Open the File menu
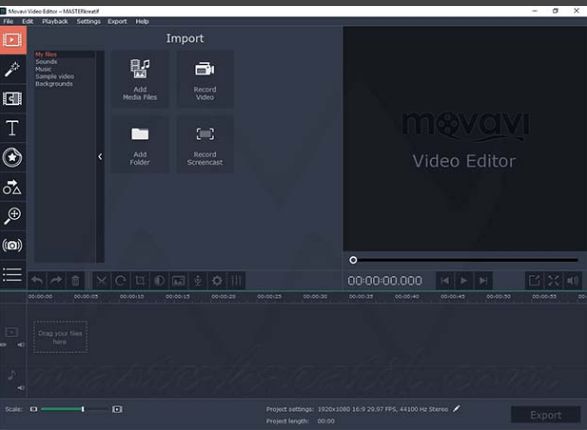 click(x=8, y=21)
